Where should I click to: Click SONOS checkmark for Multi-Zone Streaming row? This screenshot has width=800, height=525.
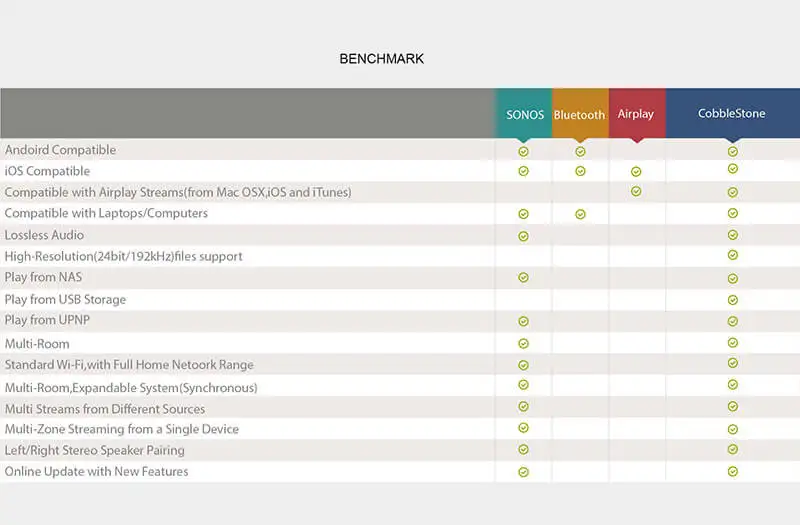(x=523, y=428)
